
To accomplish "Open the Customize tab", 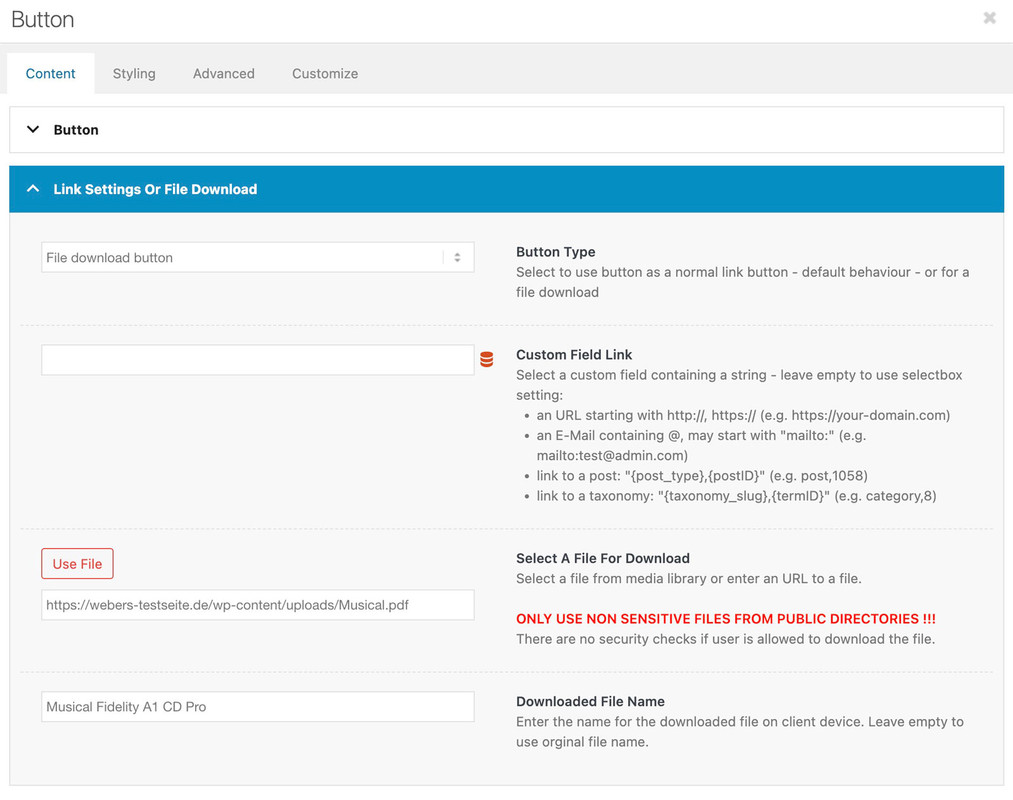I will pos(325,74).
